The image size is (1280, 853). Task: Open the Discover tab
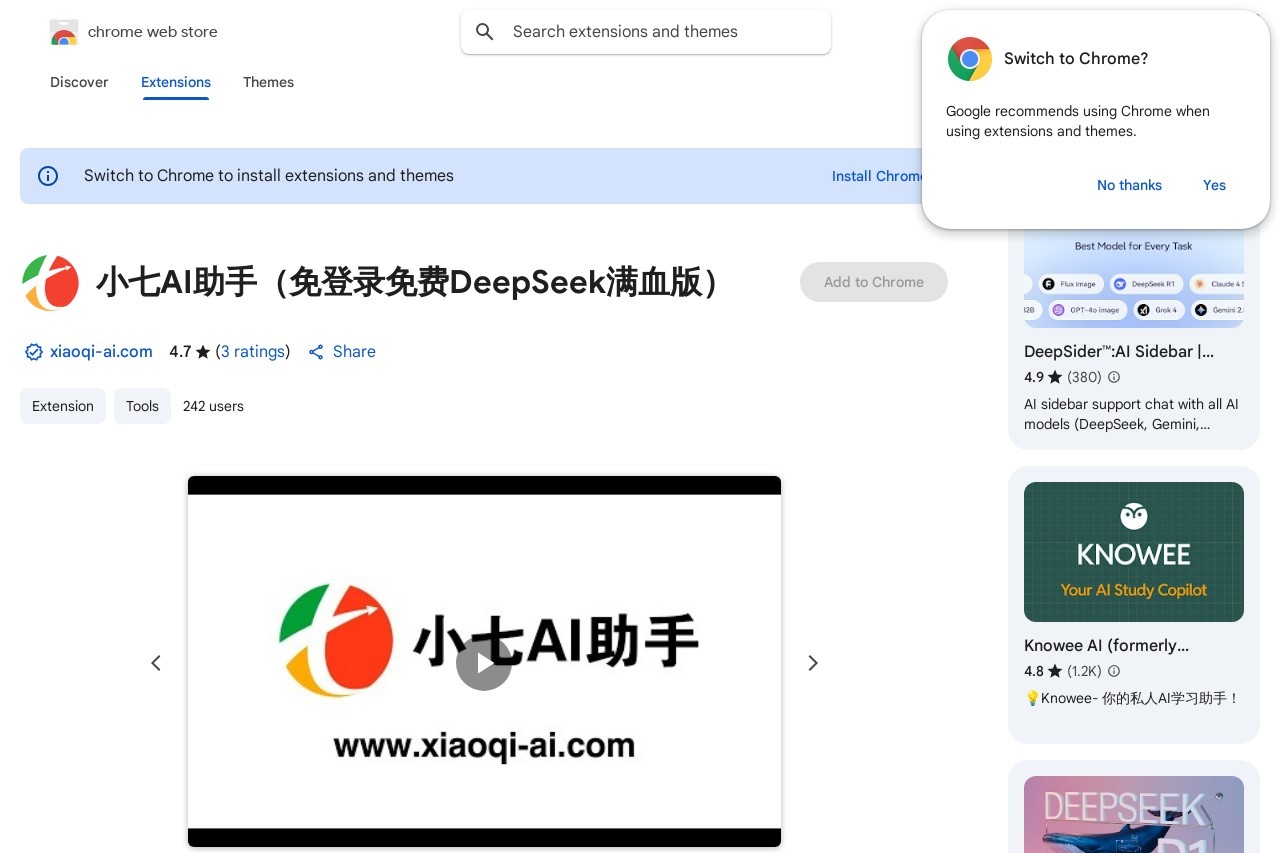pos(79,82)
